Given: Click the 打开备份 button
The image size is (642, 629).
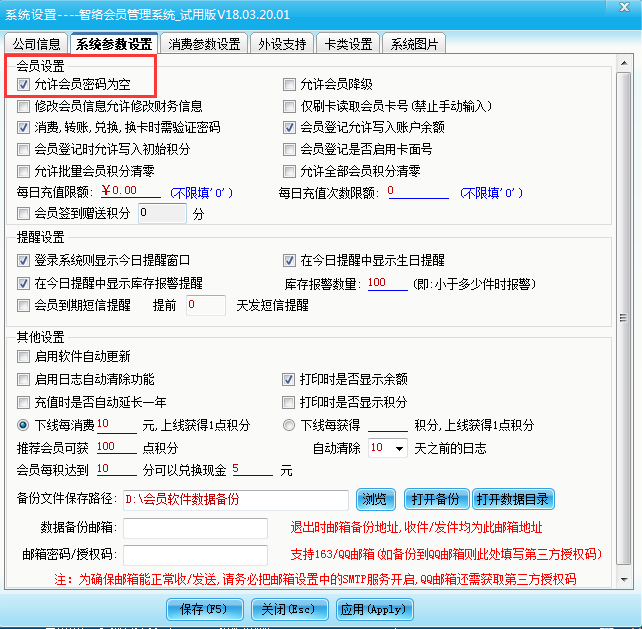Looking at the screenshot, I should pos(436,499).
